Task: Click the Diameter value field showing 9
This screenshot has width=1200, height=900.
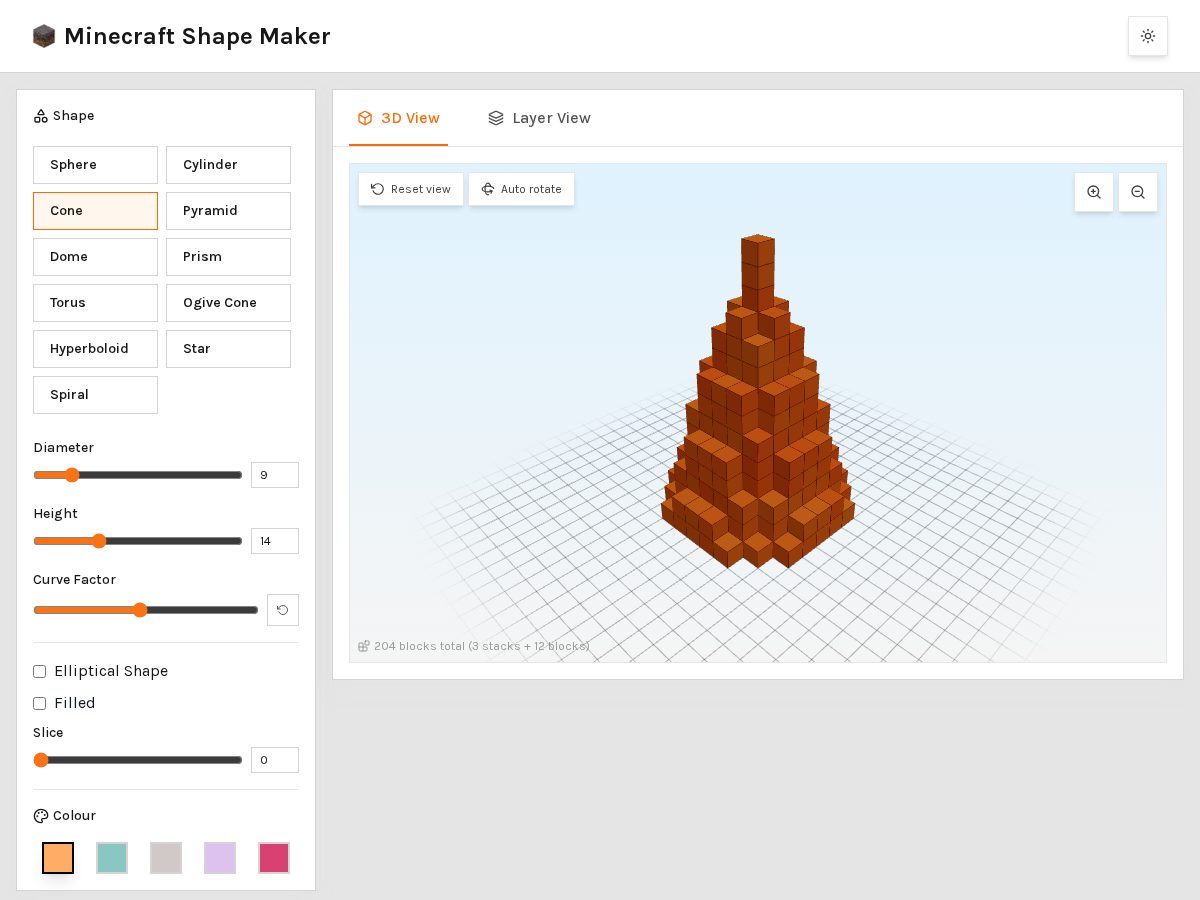Action: click(275, 475)
